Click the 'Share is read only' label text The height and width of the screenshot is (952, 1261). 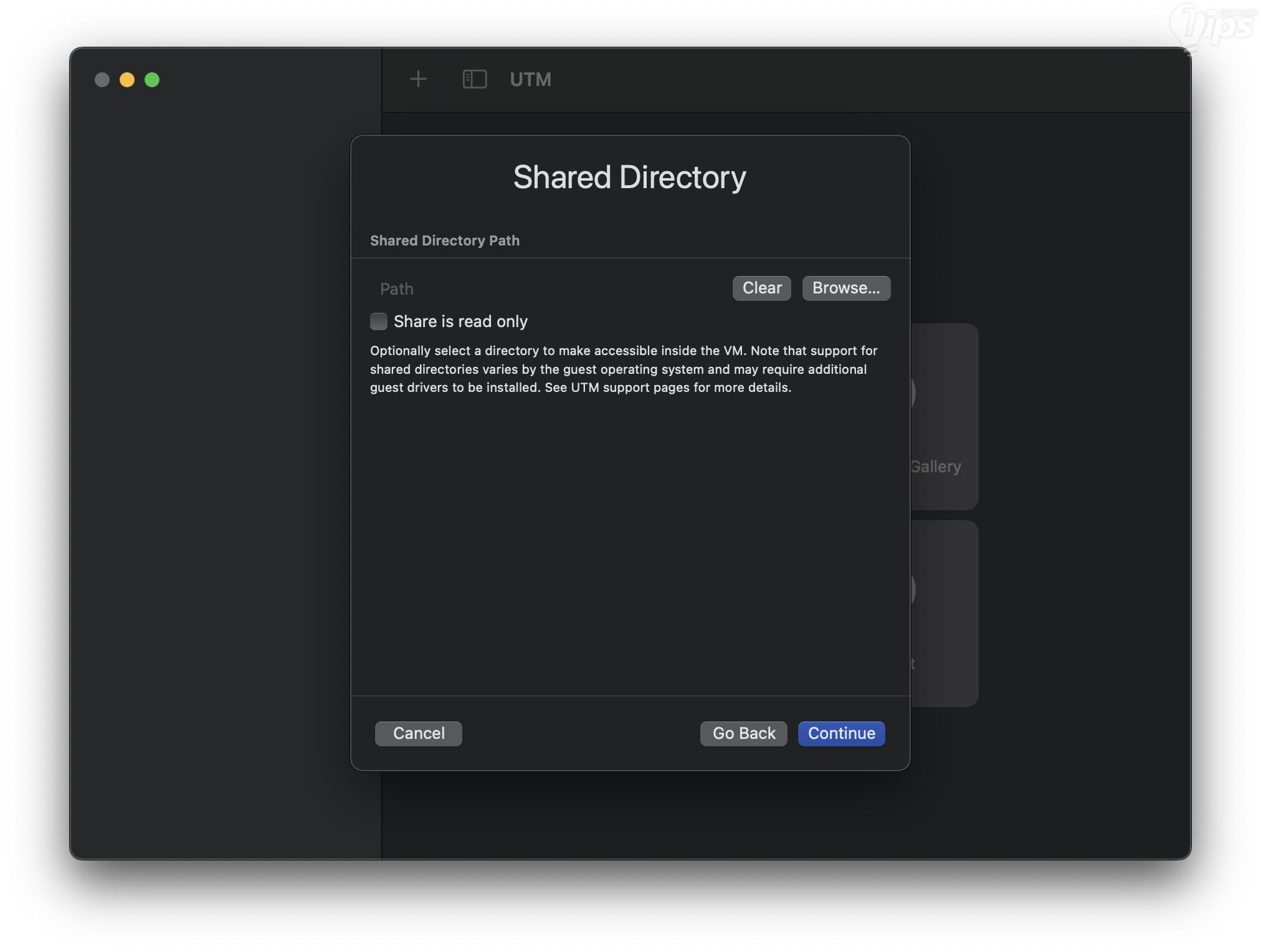[460, 321]
